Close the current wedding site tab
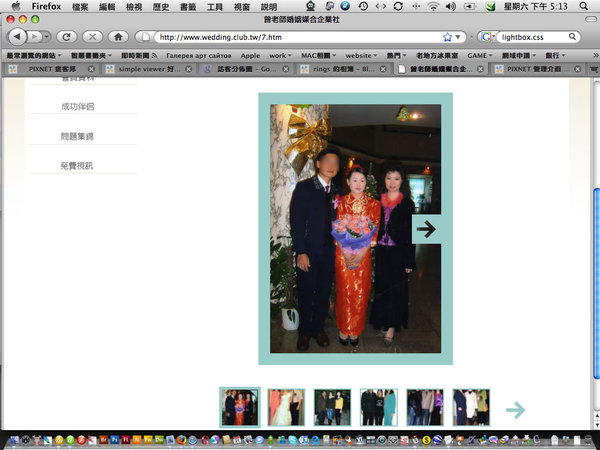This screenshot has width=600, height=450. click(480, 69)
